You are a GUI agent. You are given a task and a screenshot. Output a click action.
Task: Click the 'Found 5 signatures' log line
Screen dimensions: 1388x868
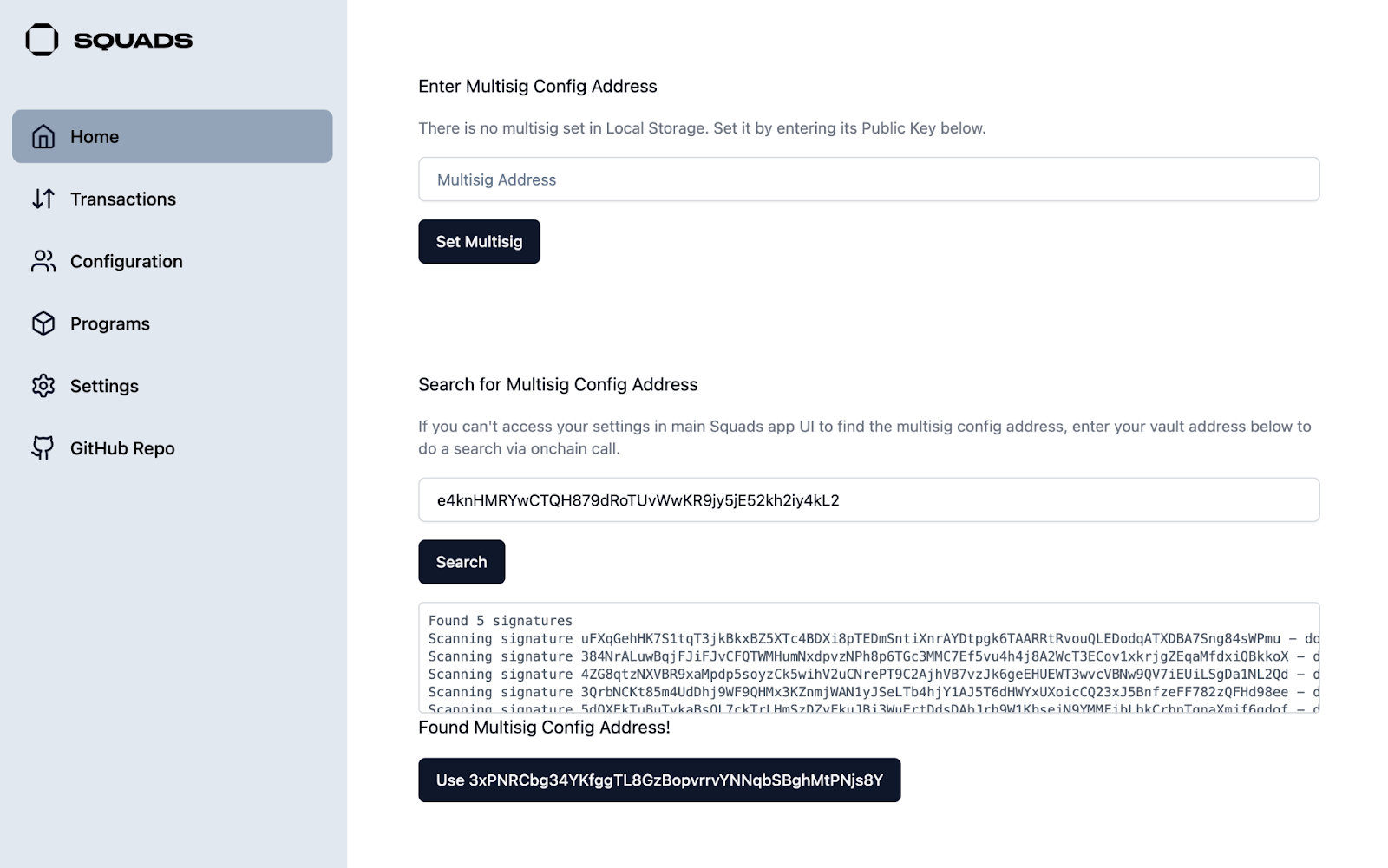501,621
